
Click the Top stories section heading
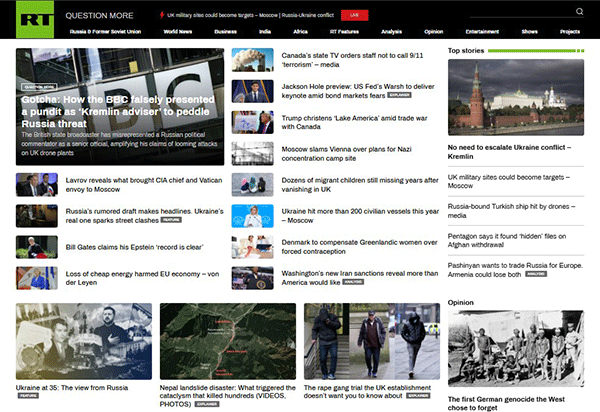[466, 50]
